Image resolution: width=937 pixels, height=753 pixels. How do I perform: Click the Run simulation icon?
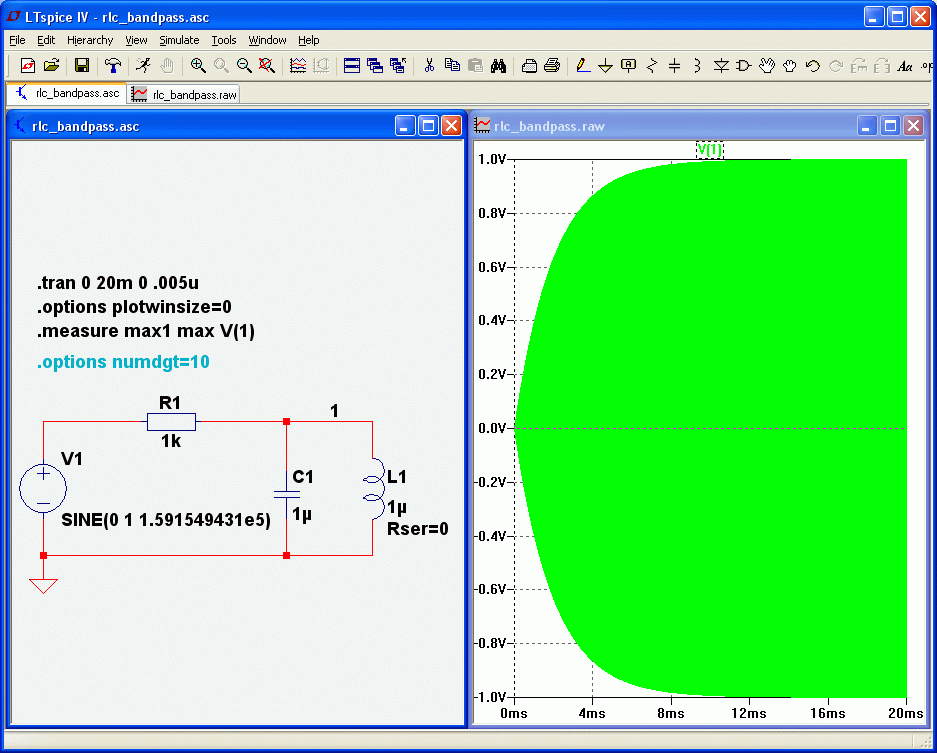point(143,65)
